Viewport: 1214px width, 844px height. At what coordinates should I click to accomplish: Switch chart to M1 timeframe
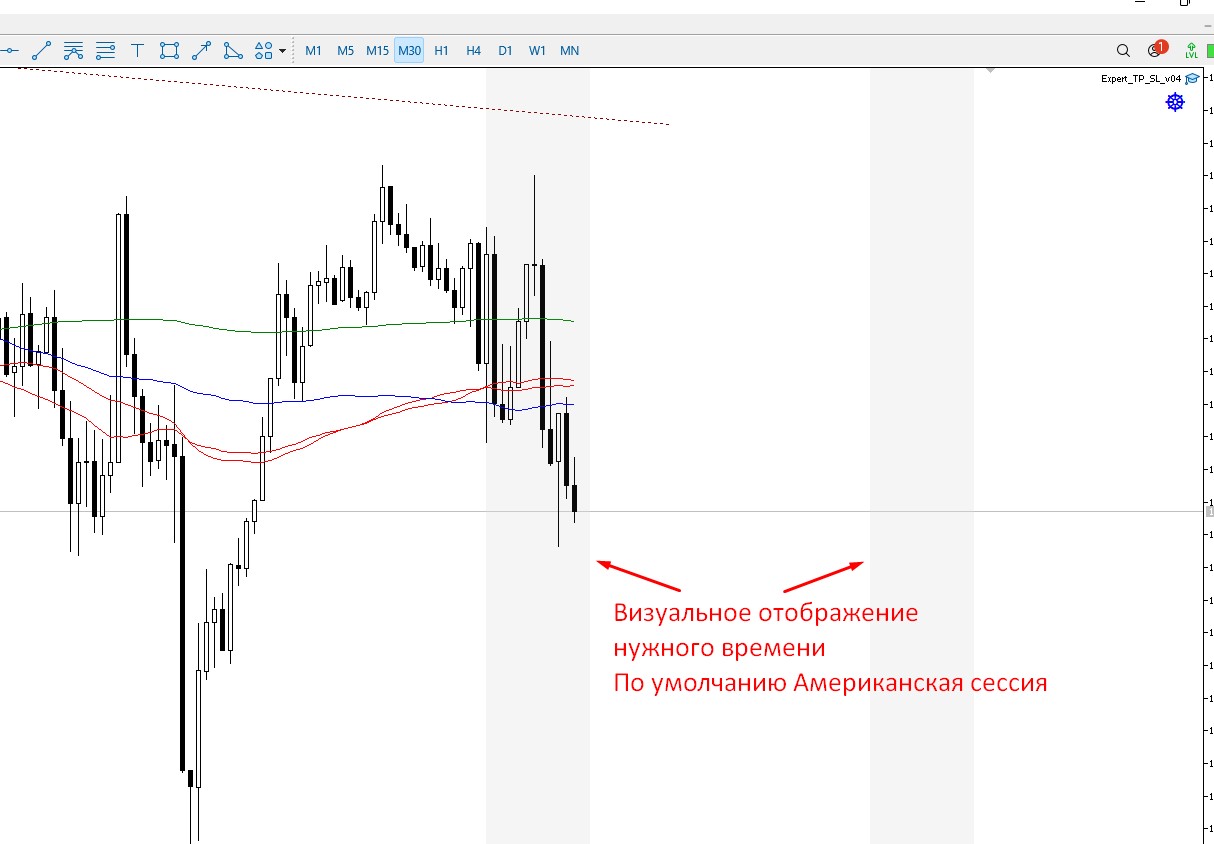pos(314,50)
